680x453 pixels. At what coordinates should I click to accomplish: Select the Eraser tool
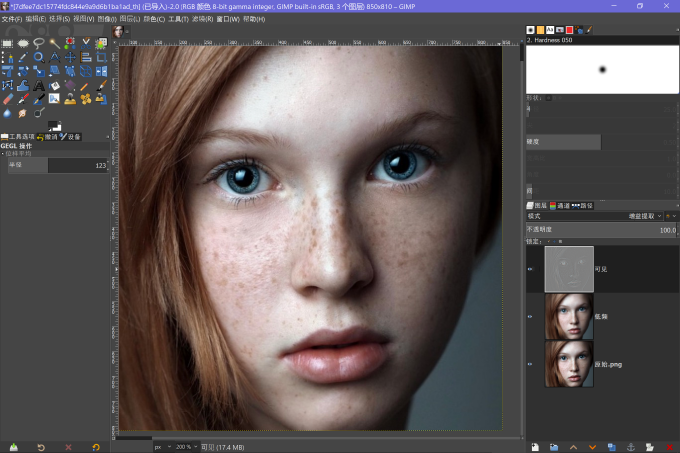(8, 99)
